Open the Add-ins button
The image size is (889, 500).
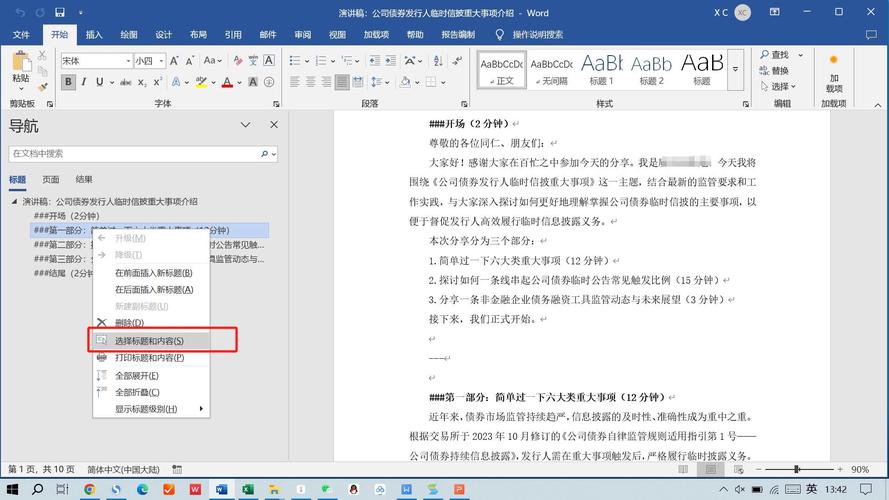click(833, 74)
